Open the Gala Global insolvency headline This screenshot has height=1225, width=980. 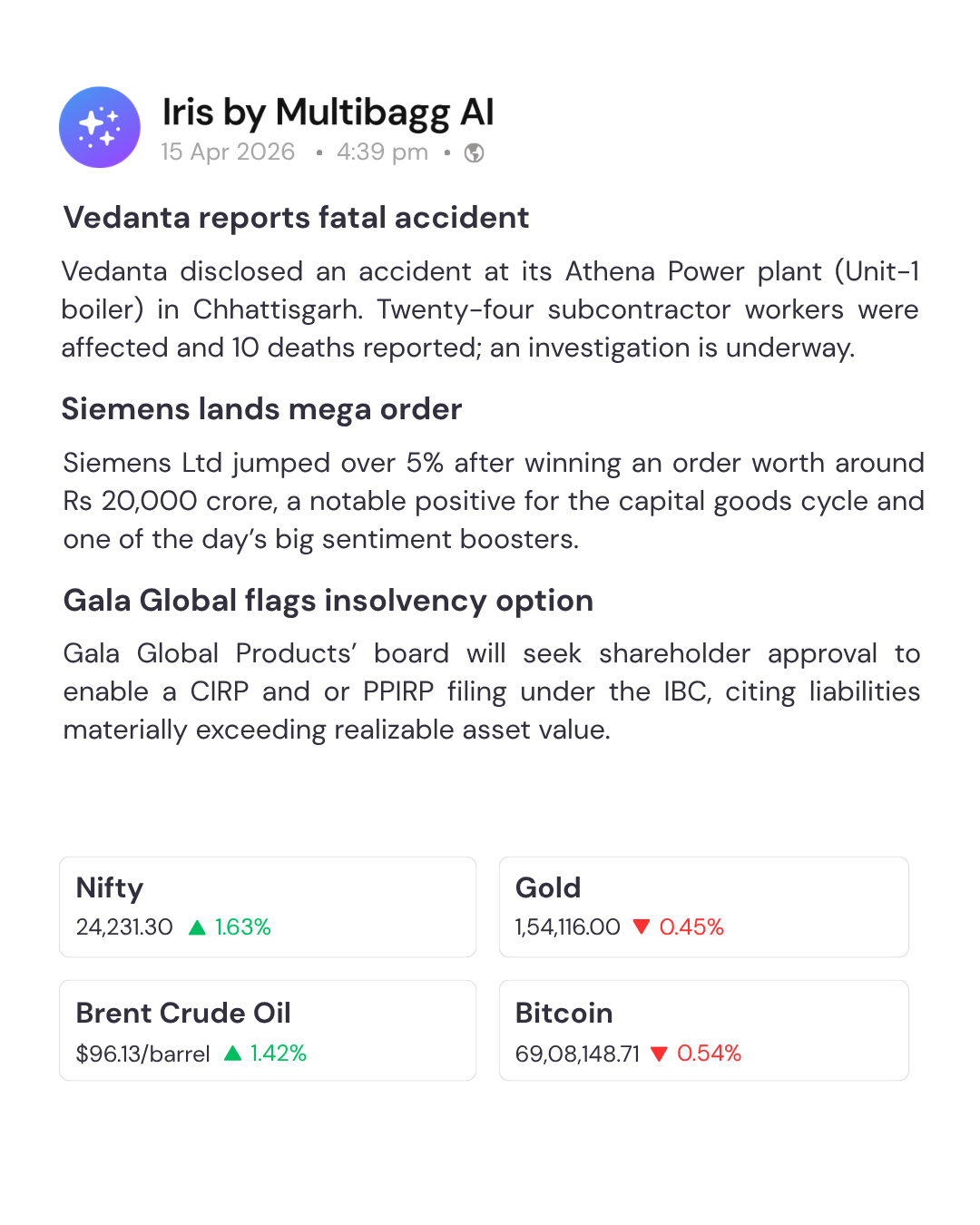click(328, 601)
